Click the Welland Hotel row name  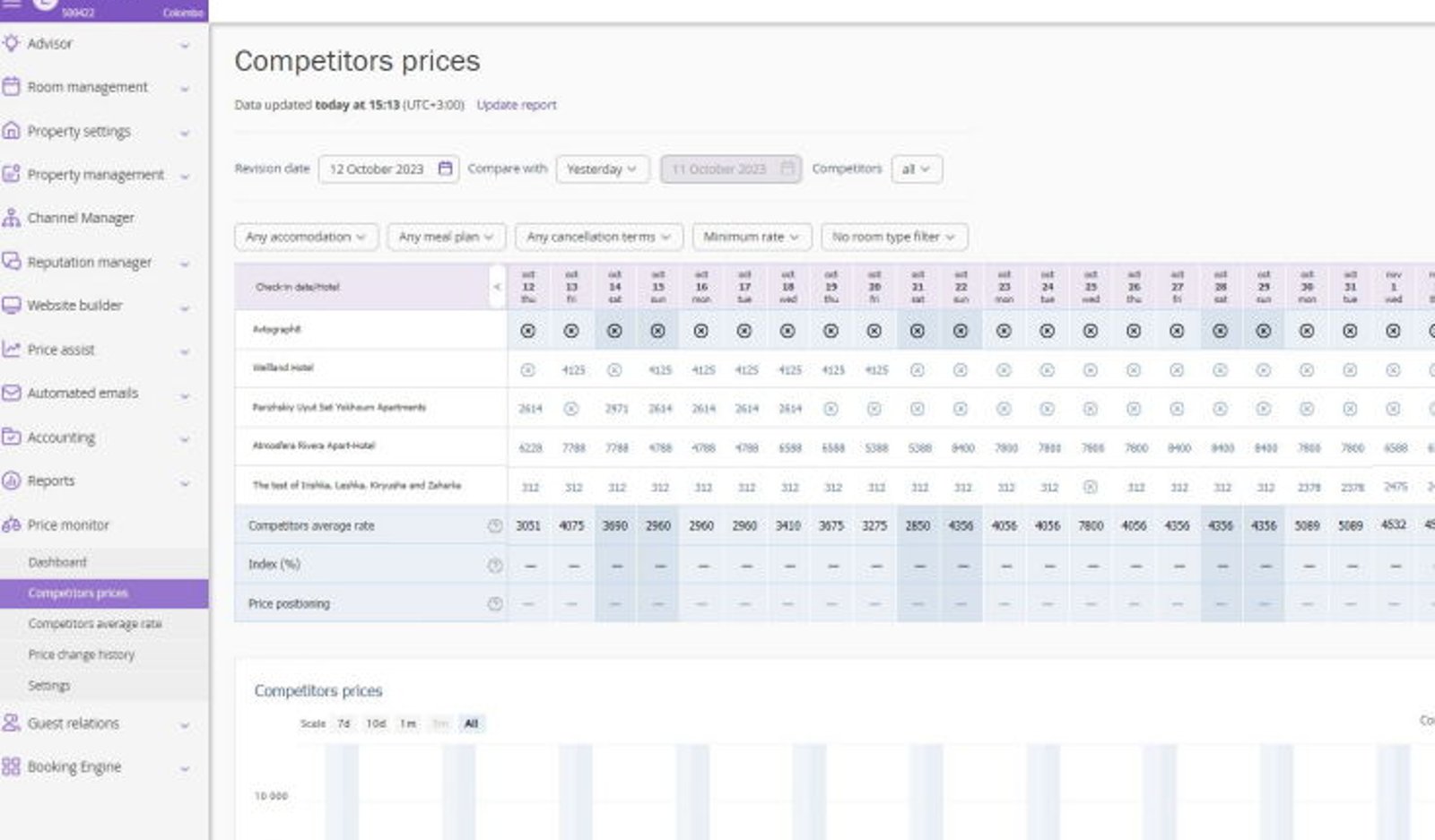pos(283,368)
